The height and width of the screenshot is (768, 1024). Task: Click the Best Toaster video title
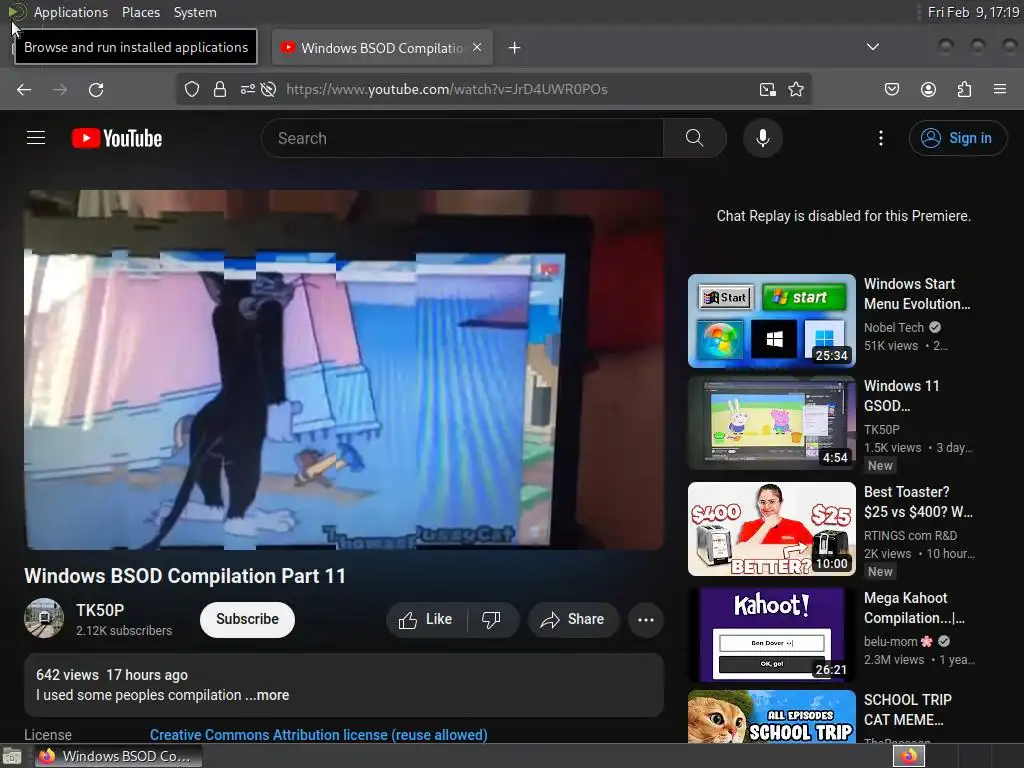[x=918, y=502]
